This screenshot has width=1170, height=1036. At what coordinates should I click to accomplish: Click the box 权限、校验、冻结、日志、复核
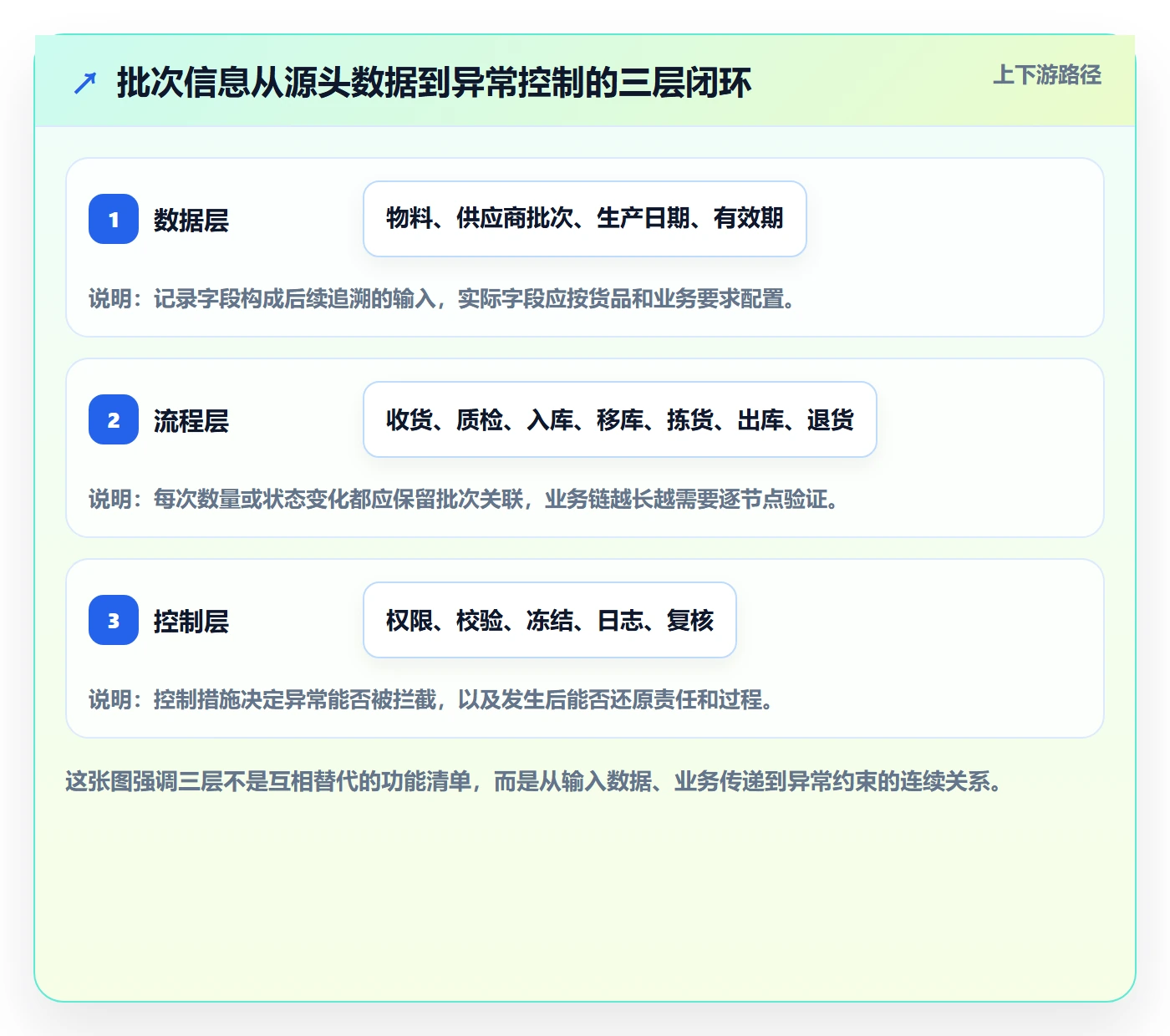click(x=550, y=620)
